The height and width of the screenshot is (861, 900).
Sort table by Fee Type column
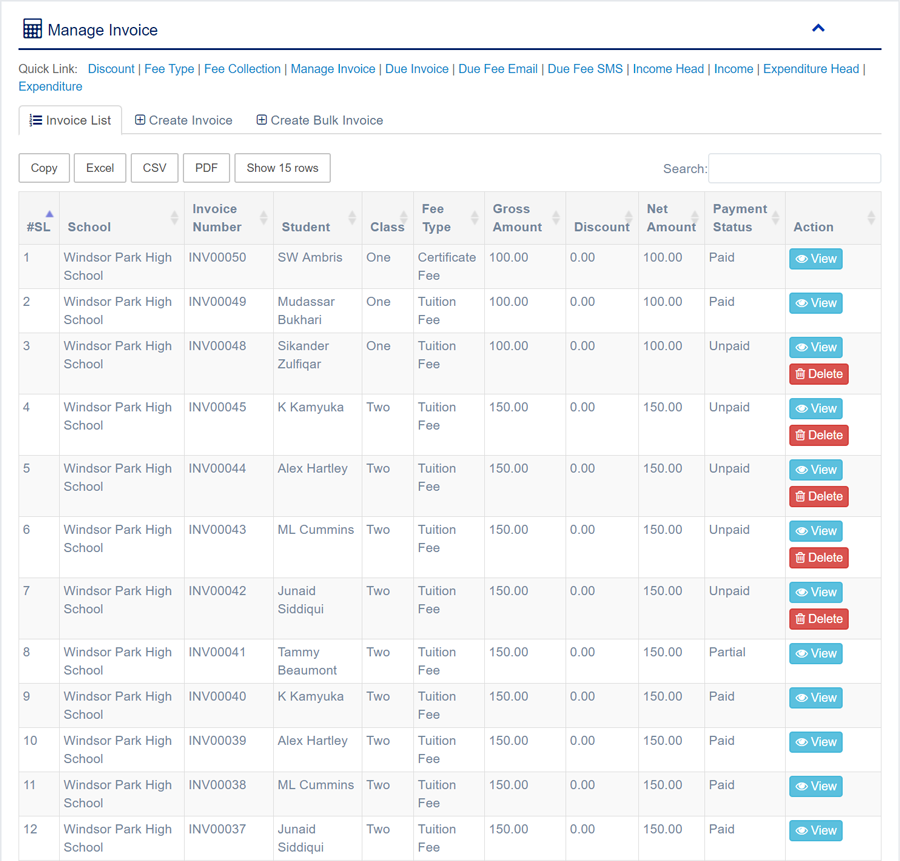[449, 218]
